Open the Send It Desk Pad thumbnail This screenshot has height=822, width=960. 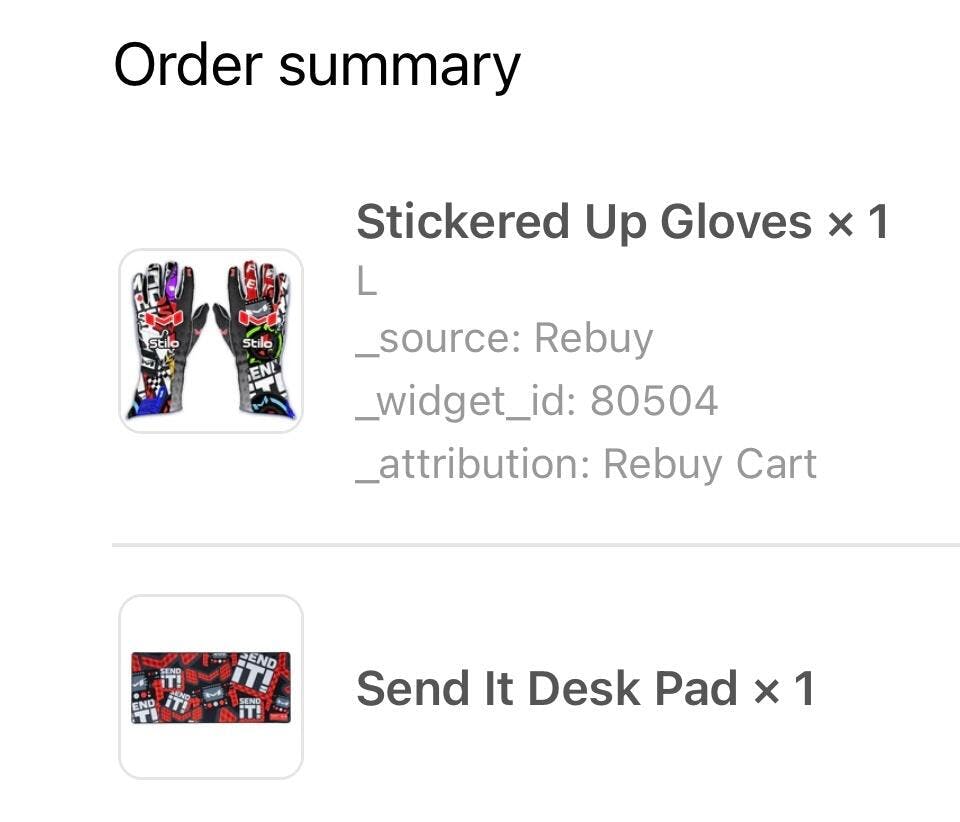click(x=211, y=687)
